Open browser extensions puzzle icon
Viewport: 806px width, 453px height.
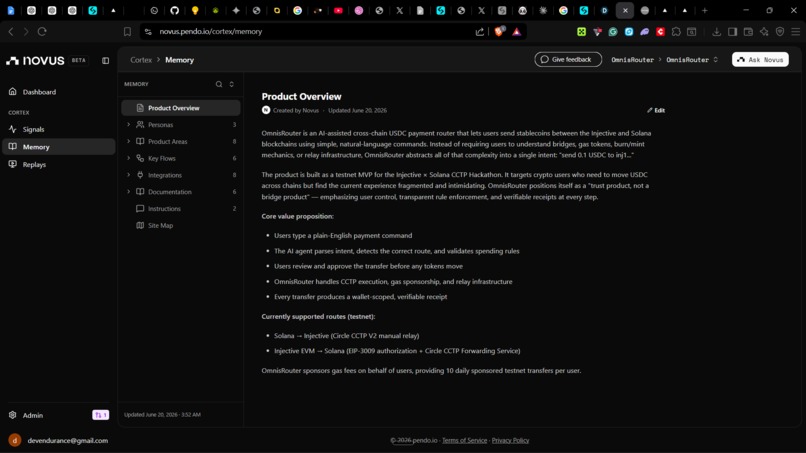click(x=676, y=32)
